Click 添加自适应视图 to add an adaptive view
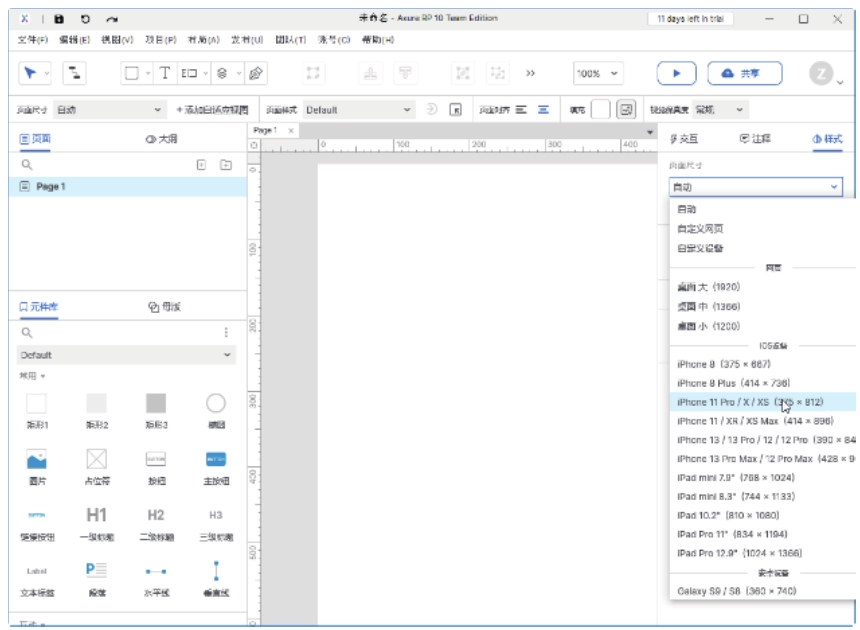Image resolution: width=860 pixels, height=630 pixels. click(x=212, y=110)
